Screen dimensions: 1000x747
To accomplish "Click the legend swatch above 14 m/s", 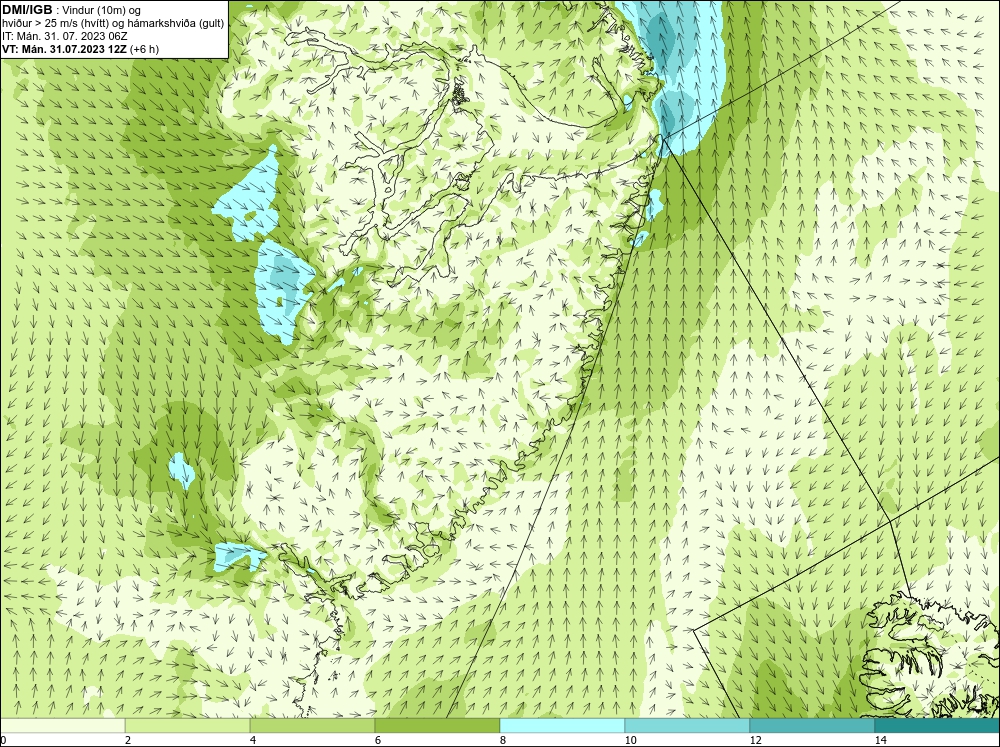I will [x=938, y=726].
